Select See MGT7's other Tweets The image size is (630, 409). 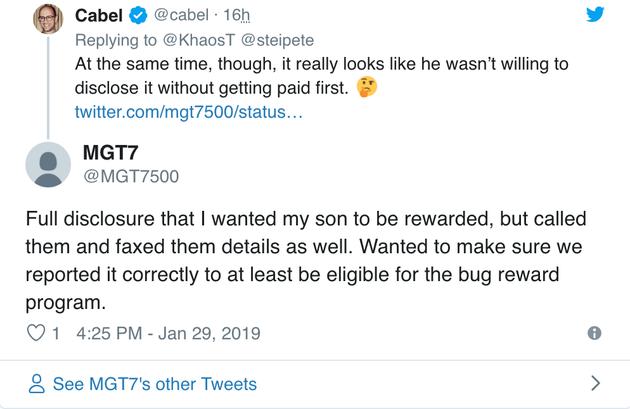click(155, 384)
